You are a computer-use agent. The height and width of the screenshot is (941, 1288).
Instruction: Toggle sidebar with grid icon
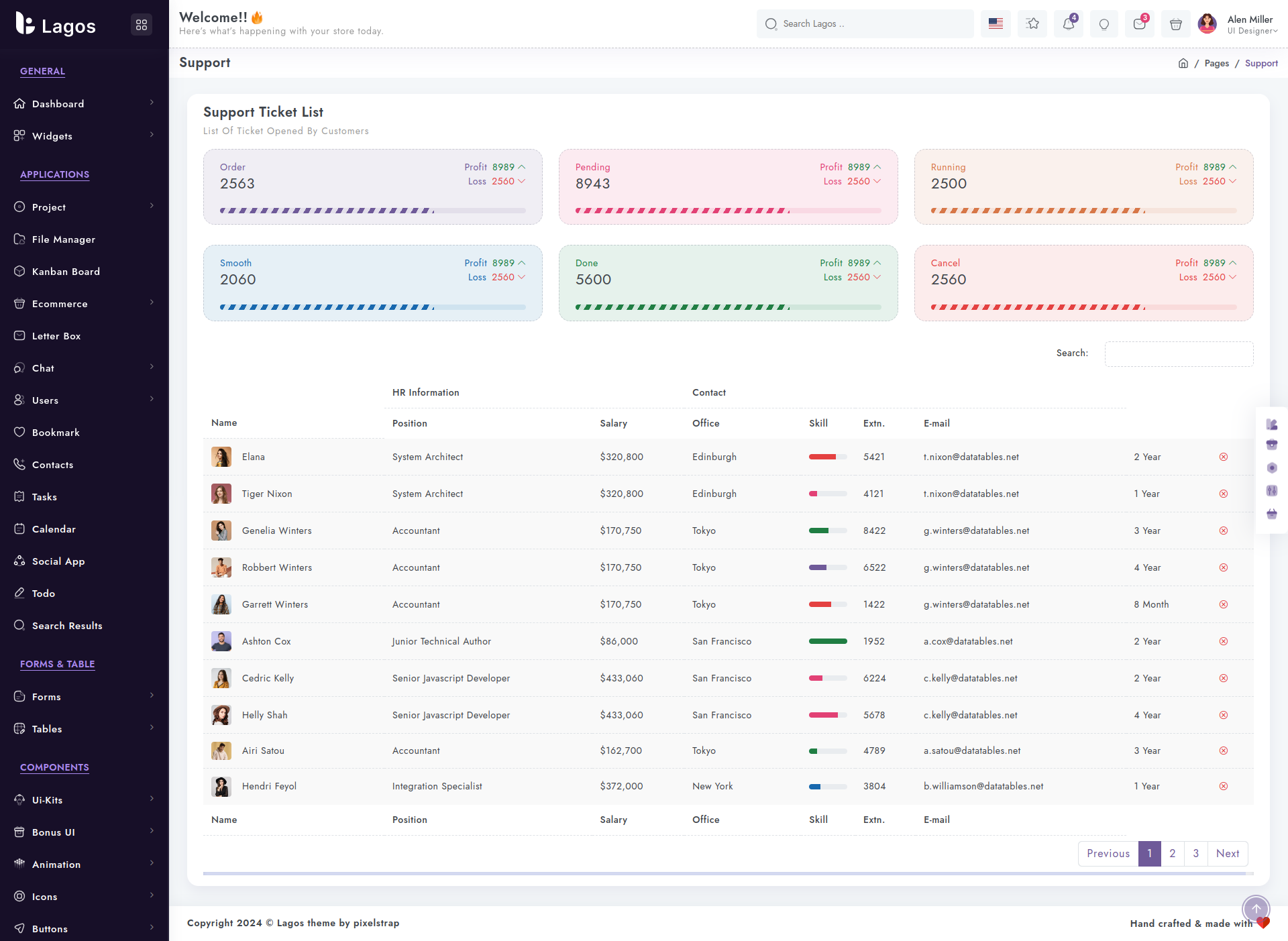(x=142, y=25)
